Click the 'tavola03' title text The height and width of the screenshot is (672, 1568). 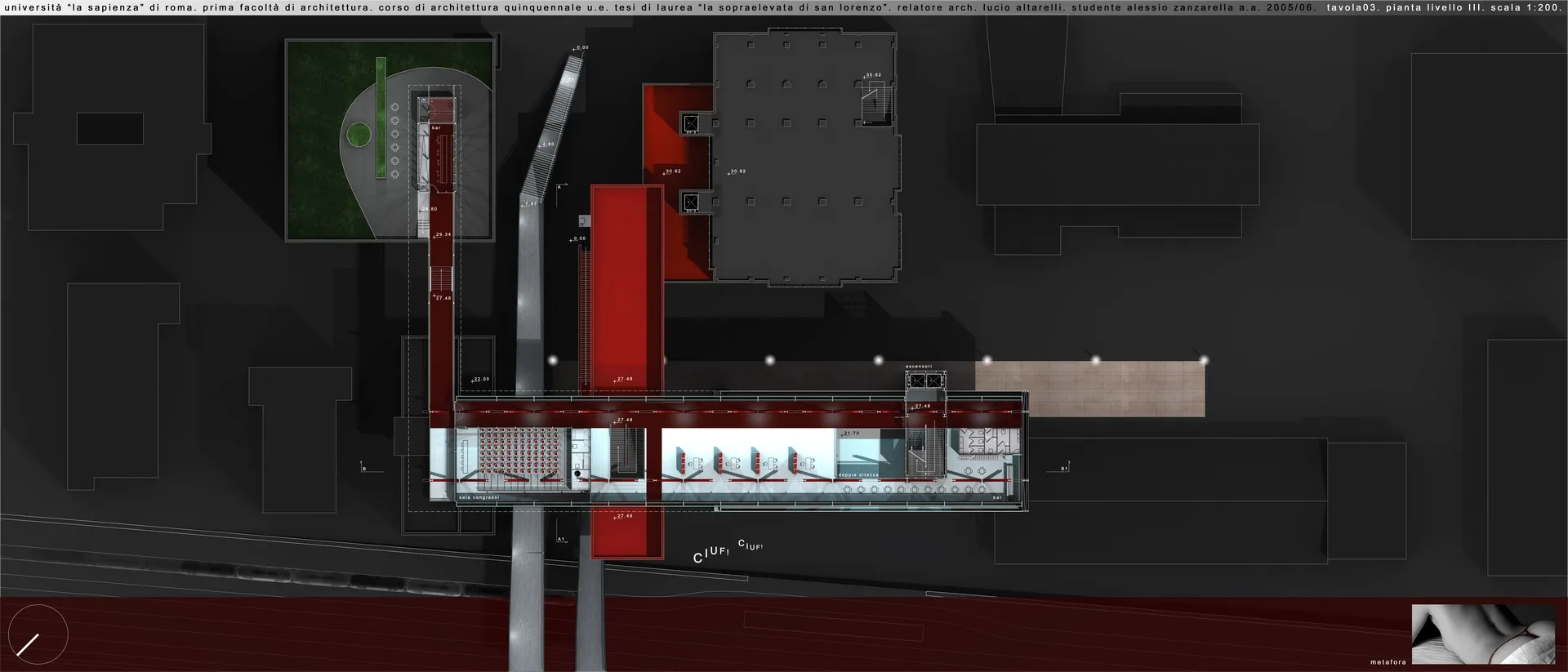[1352, 7]
